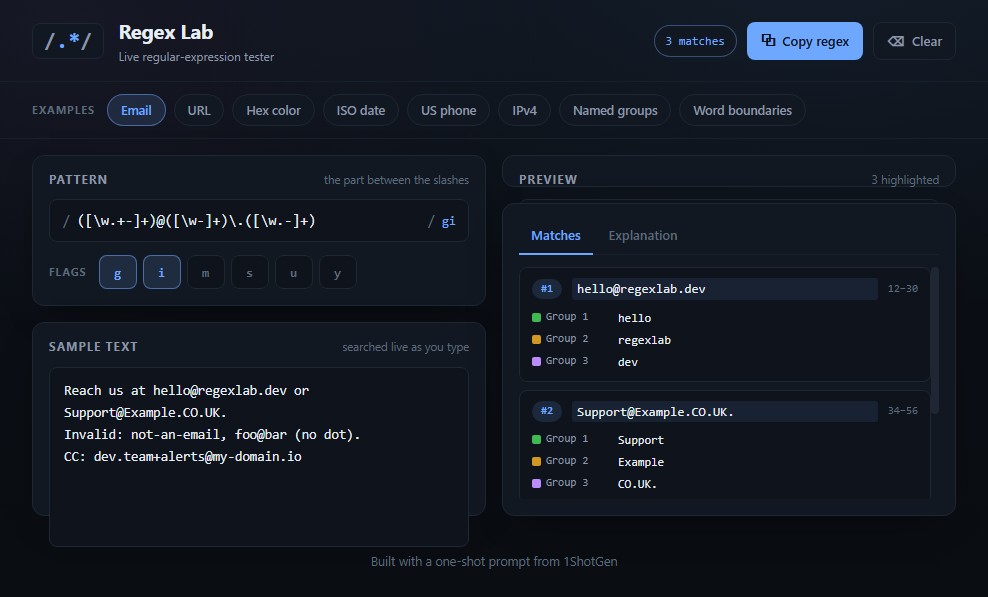Click group value 'CO.UK.'

pyautogui.click(x=637, y=484)
